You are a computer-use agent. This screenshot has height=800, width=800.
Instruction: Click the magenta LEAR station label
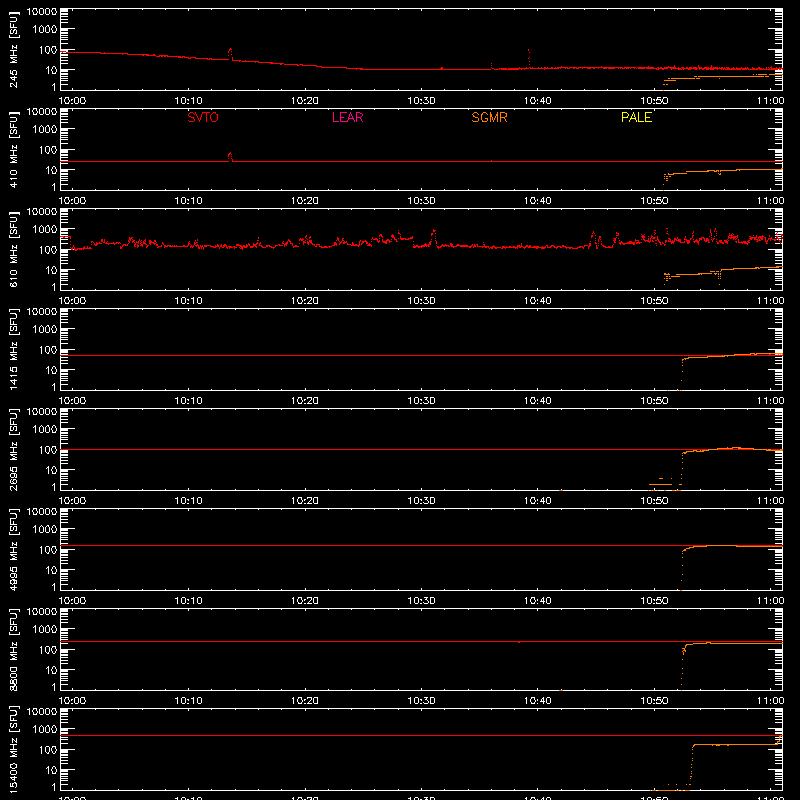point(347,117)
